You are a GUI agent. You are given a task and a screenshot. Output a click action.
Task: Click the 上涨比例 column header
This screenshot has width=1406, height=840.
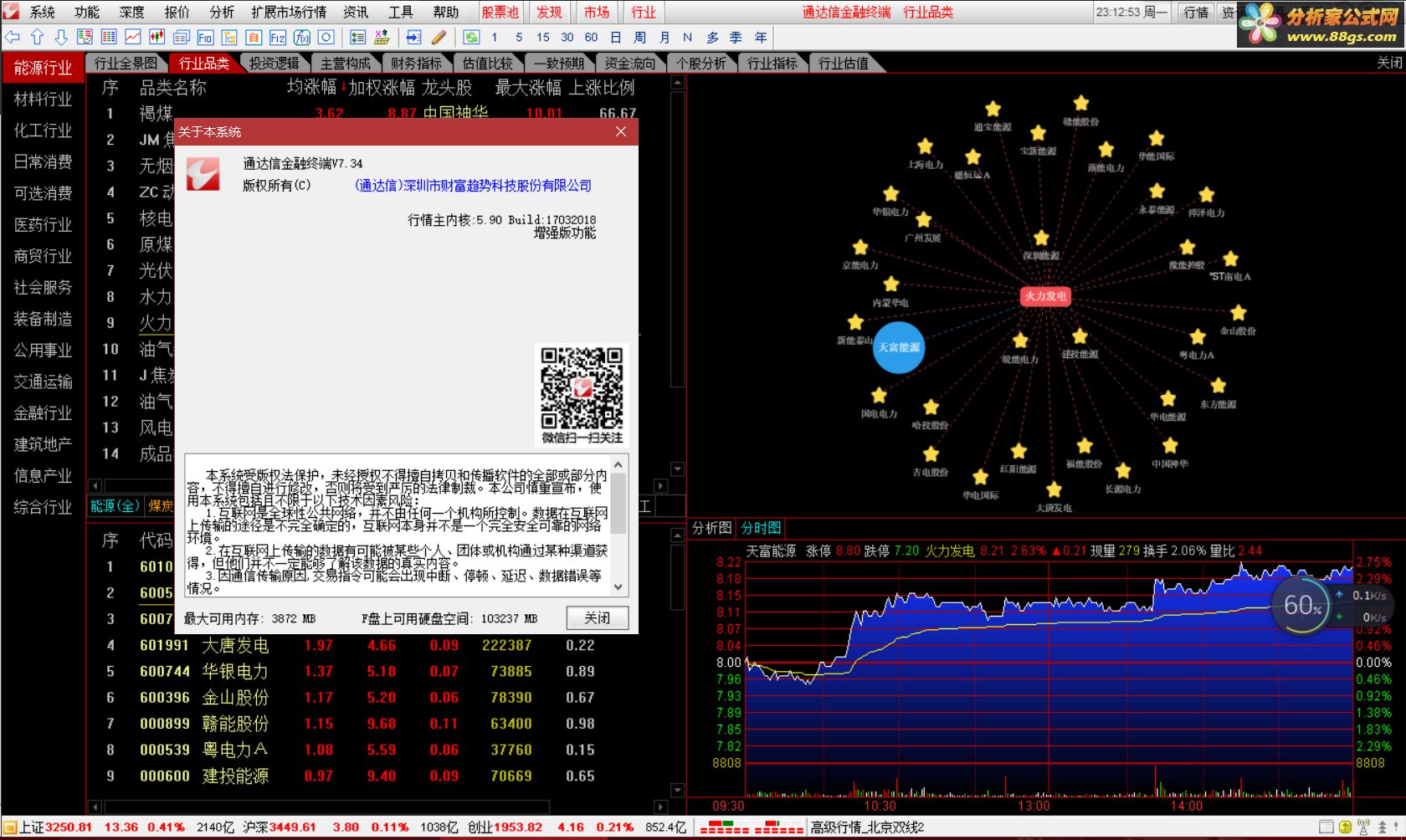click(x=601, y=87)
